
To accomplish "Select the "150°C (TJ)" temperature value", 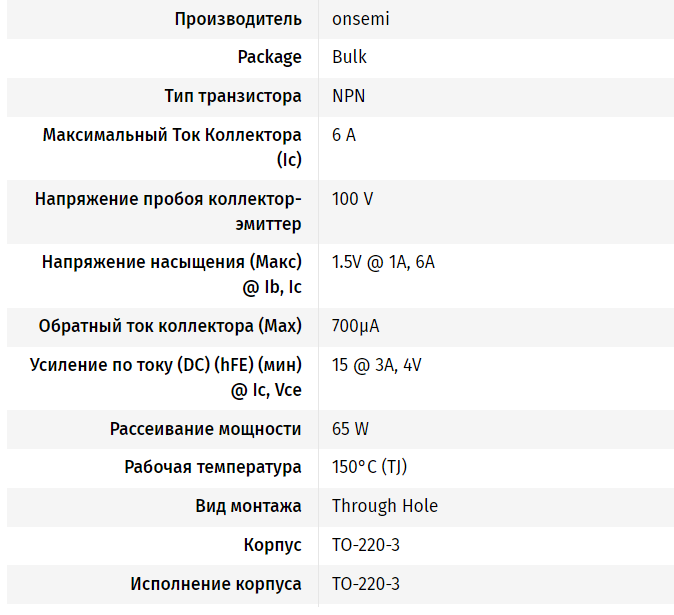I will (369, 467).
